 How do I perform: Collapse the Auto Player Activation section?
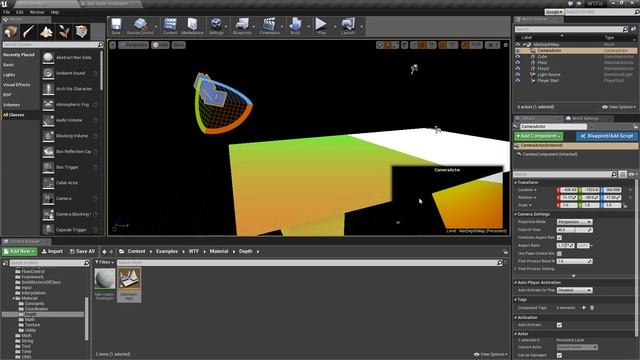516,282
